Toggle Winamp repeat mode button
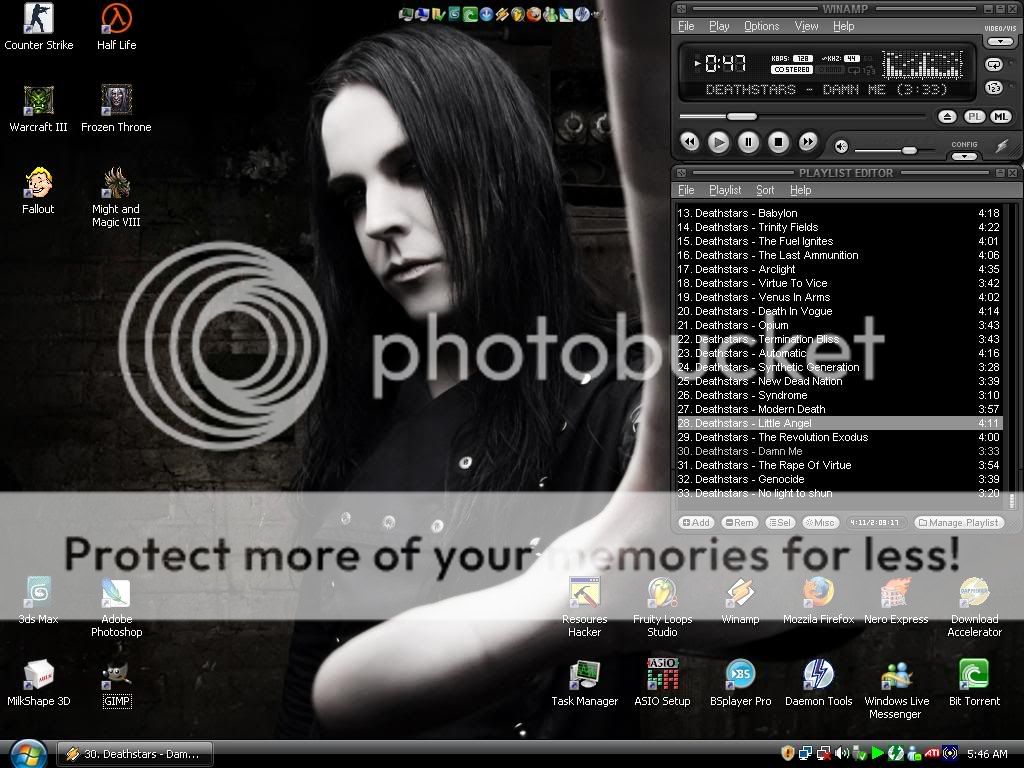This screenshot has width=1024, height=768. pyautogui.click(x=993, y=64)
